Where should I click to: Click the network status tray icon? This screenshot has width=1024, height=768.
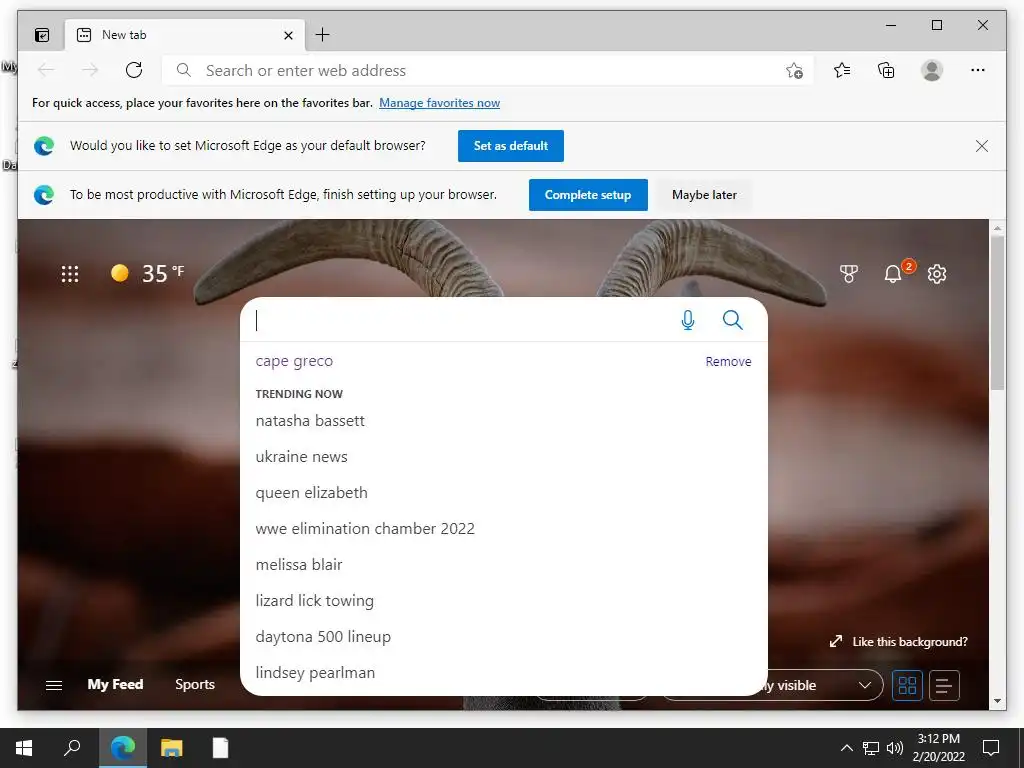(x=871, y=748)
